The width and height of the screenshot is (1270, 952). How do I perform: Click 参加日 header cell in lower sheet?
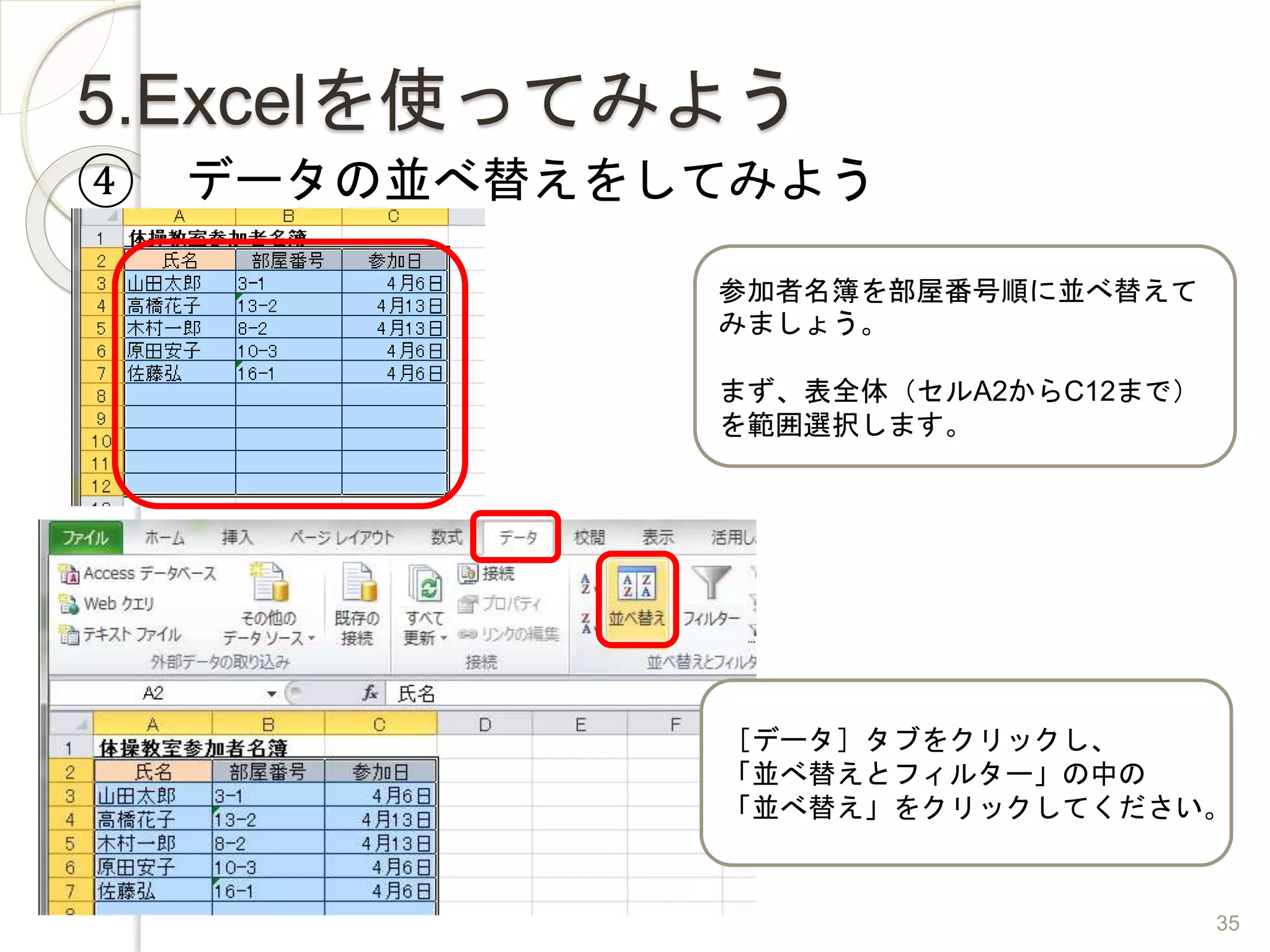[381, 772]
